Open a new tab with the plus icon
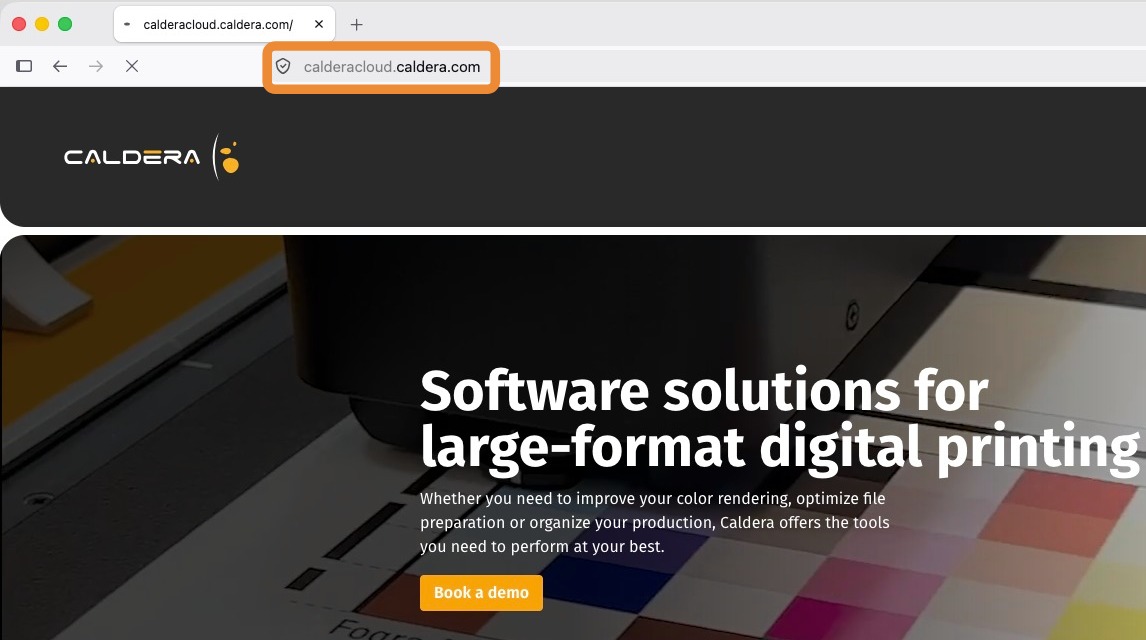This screenshot has height=640, width=1146. click(357, 25)
